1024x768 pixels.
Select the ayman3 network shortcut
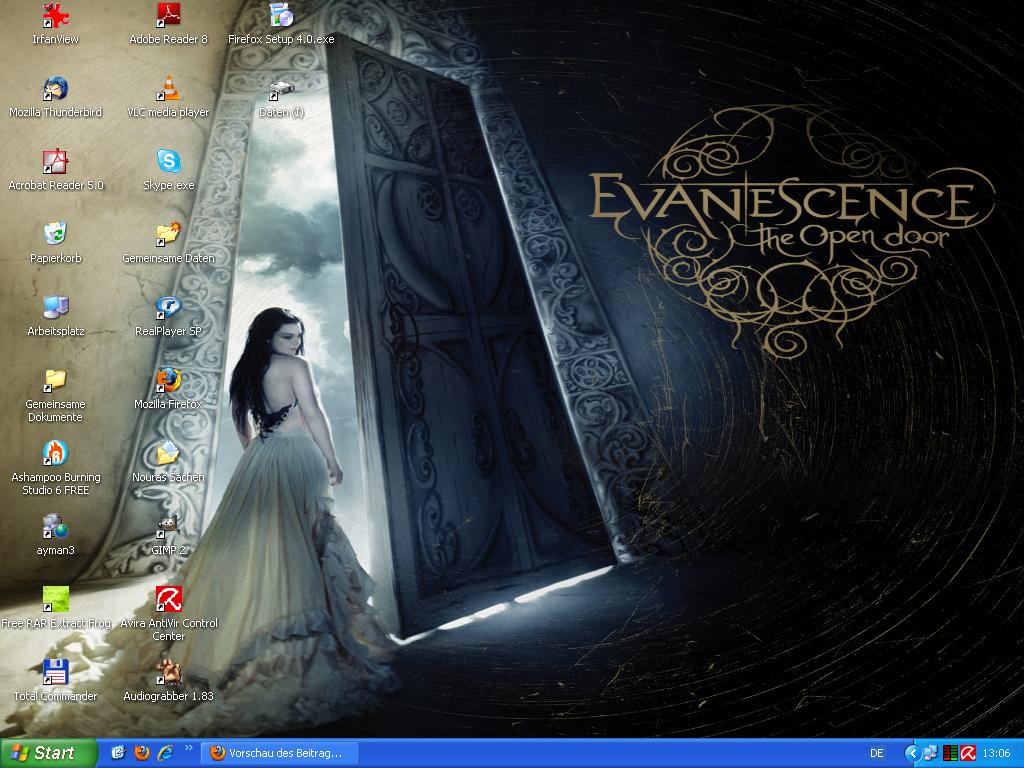[56, 526]
